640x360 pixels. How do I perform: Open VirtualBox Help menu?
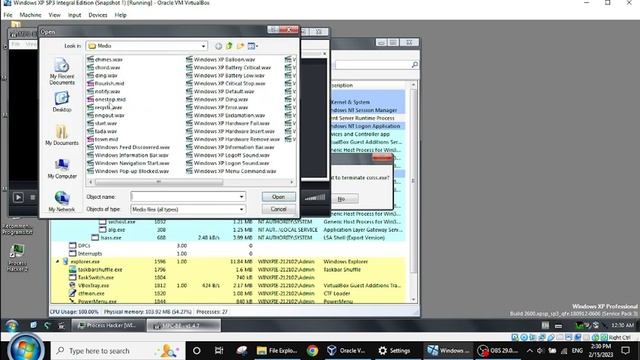[x=120, y=15]
